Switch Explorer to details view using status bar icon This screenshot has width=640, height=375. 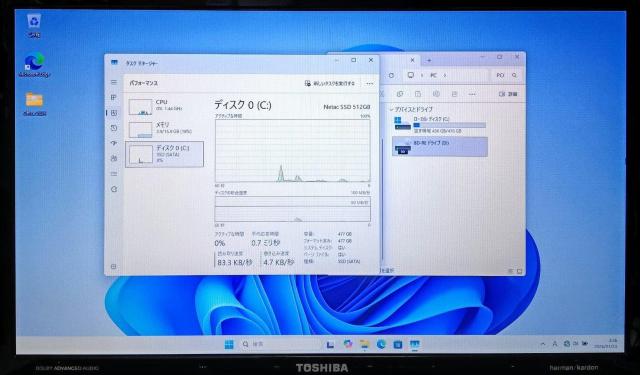(511, 271)
